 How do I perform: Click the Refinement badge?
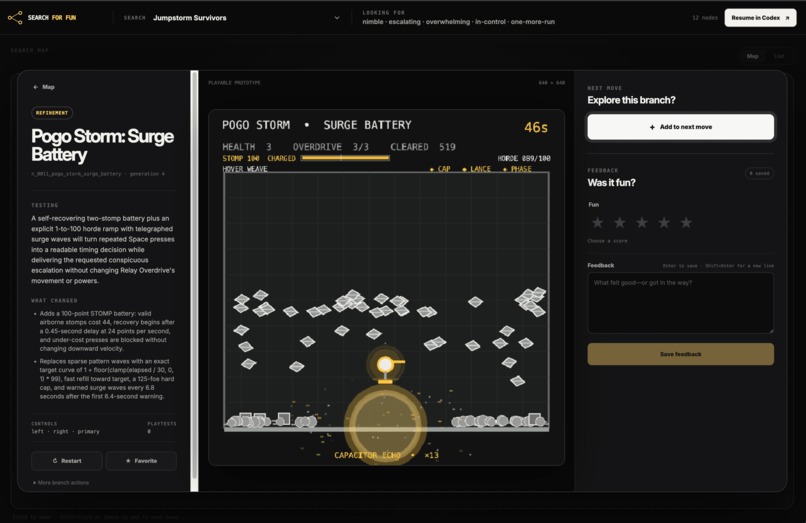[52, 113]
